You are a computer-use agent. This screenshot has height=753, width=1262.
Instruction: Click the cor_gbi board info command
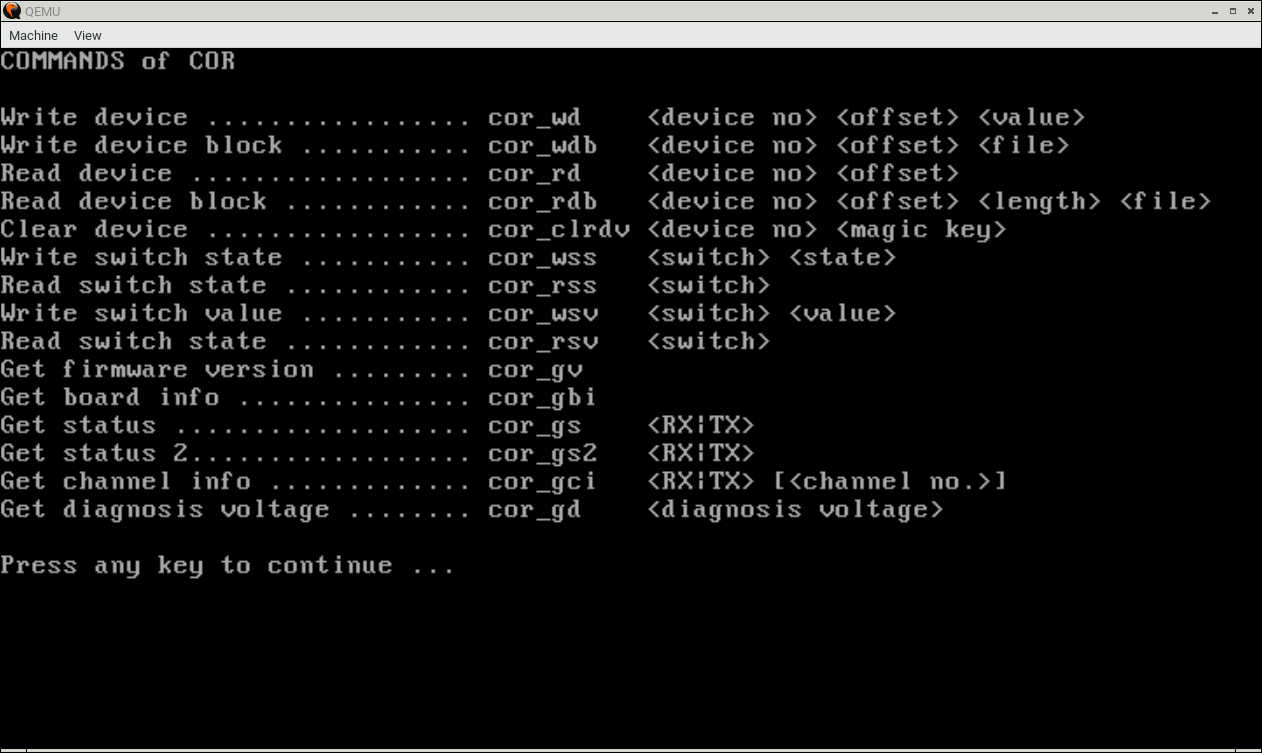pos(542,398)
